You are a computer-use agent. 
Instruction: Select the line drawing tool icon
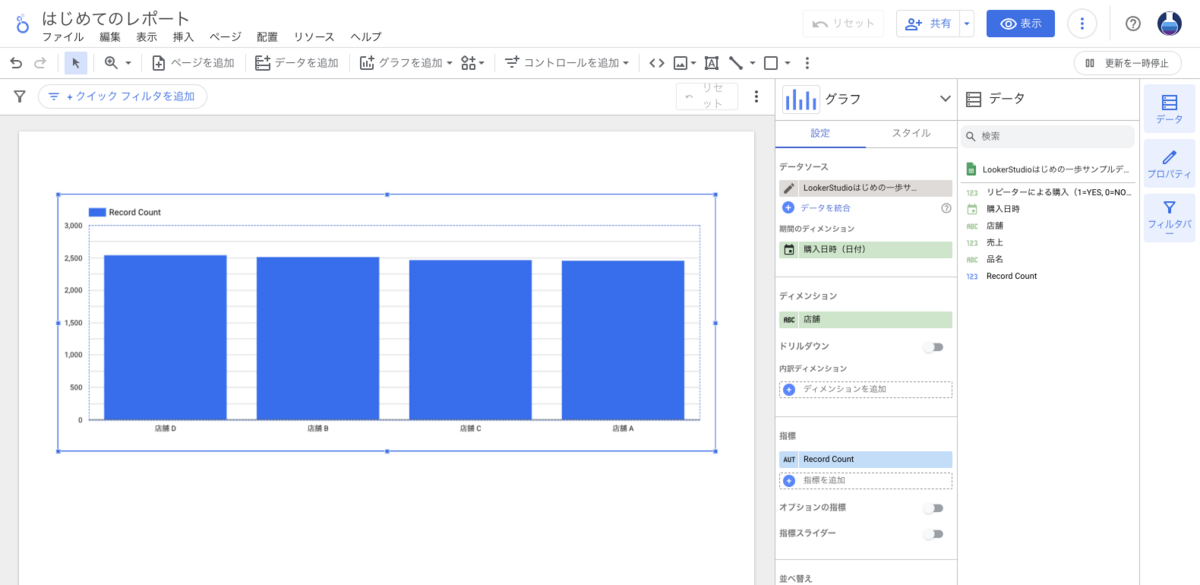736,63
